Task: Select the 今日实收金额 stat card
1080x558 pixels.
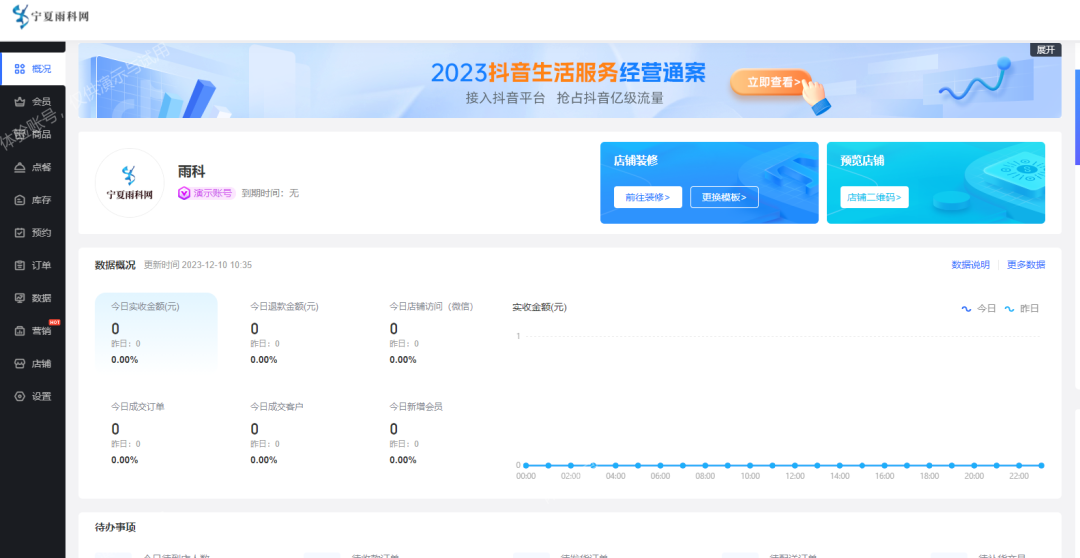Action: [156, 331]
